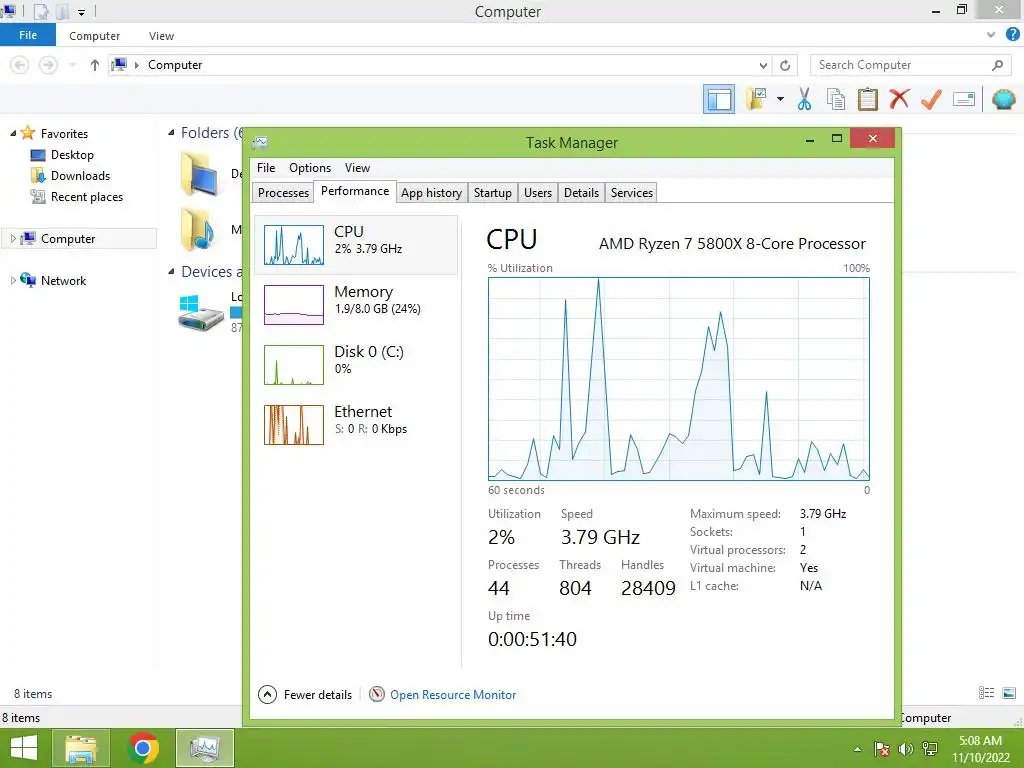Image resolution: width=1024 pixels, height=768 pixels.
Task: Switch to the Services tab
Action: pos(632,193)
